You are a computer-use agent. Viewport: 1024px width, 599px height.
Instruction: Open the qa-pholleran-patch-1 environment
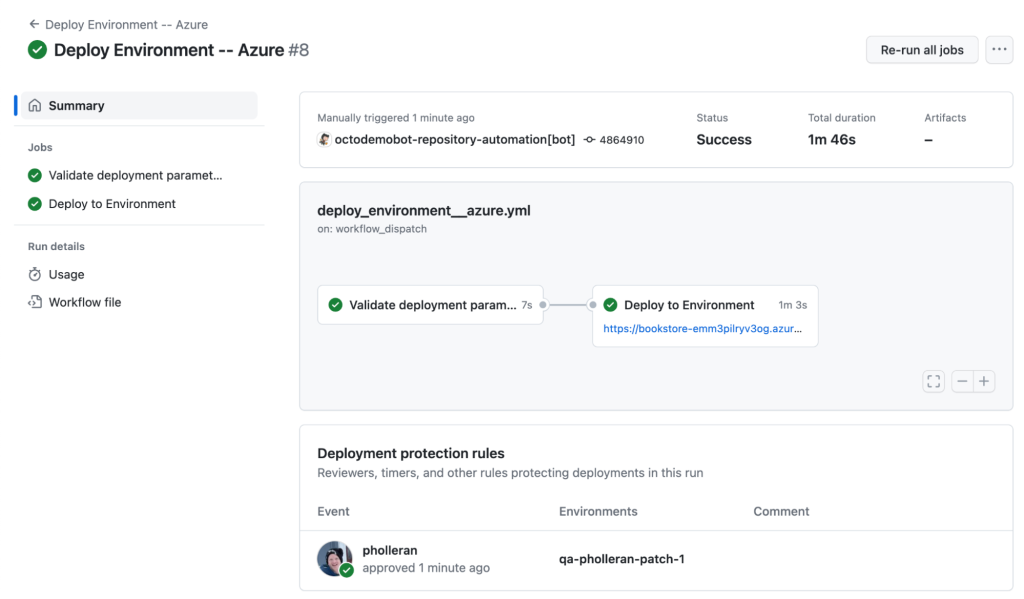point(621,559)
